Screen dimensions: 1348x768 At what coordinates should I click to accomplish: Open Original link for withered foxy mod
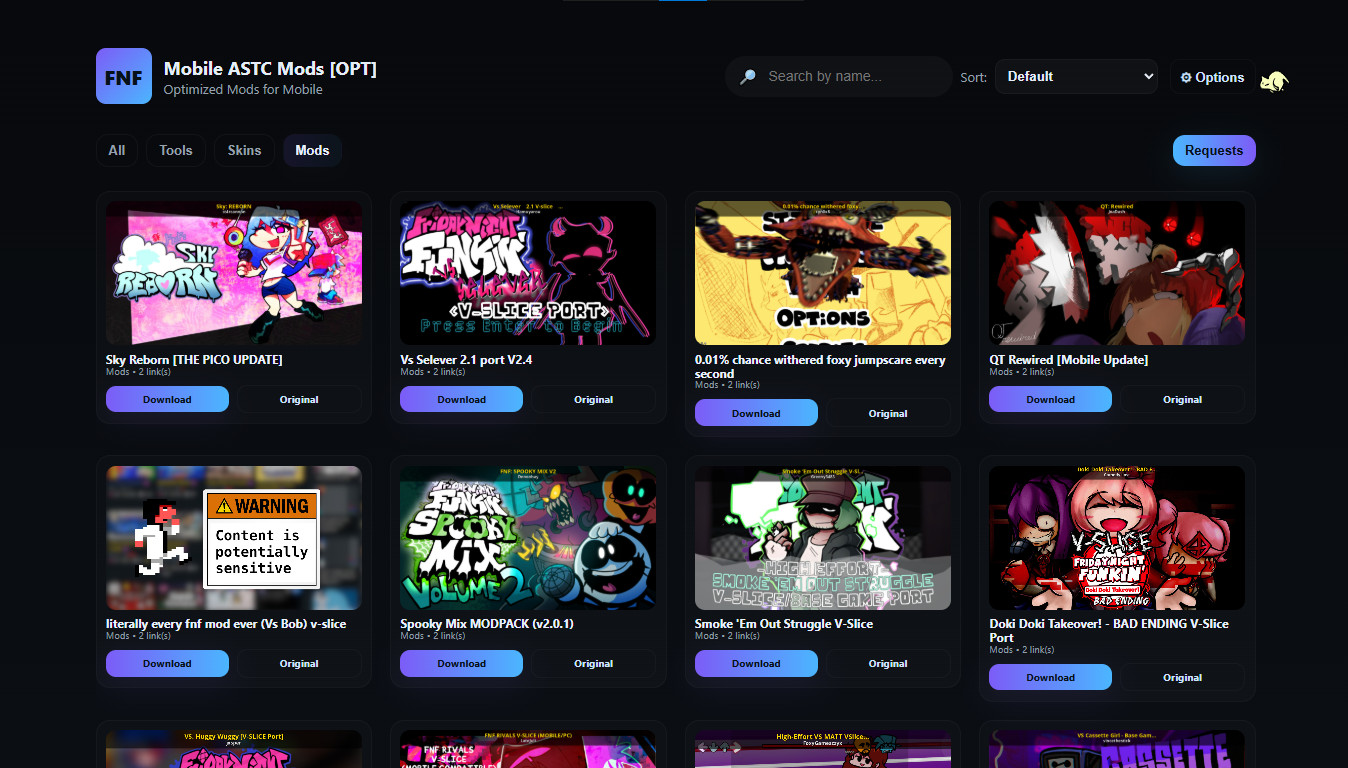click(888, 413)
